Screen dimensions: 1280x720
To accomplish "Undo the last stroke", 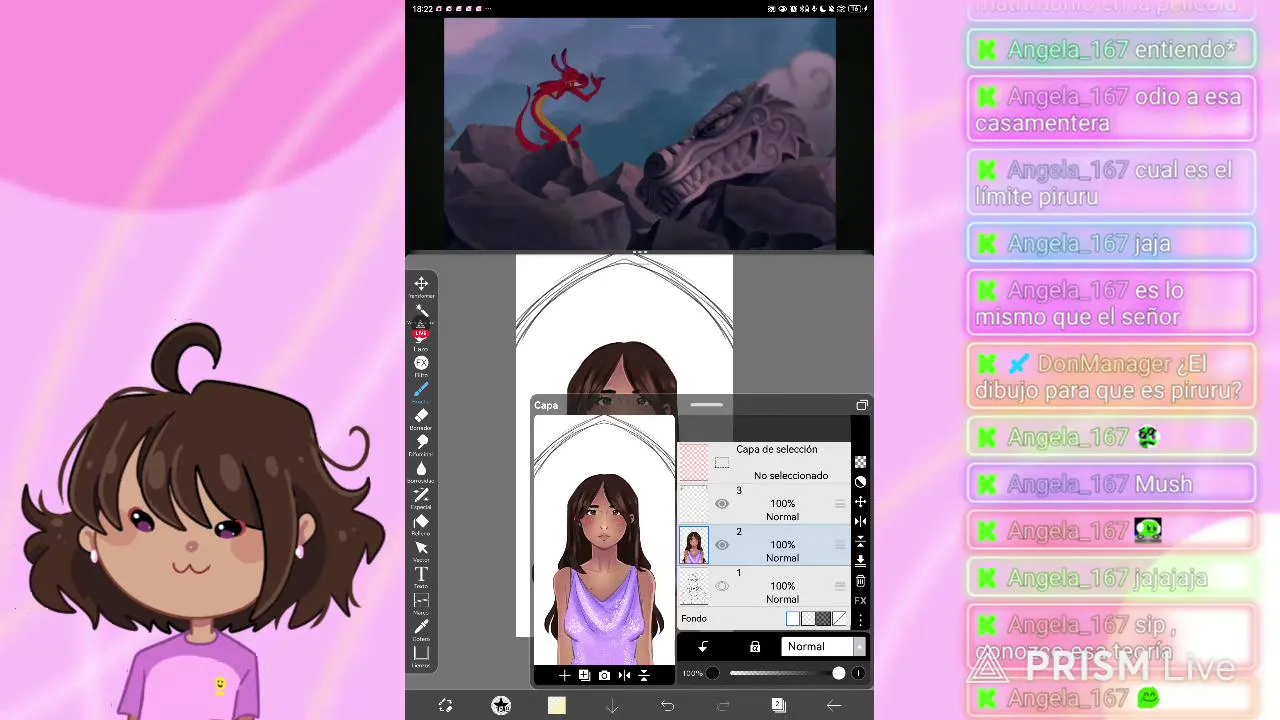I will pyautogui.click(x=667, y=706).
